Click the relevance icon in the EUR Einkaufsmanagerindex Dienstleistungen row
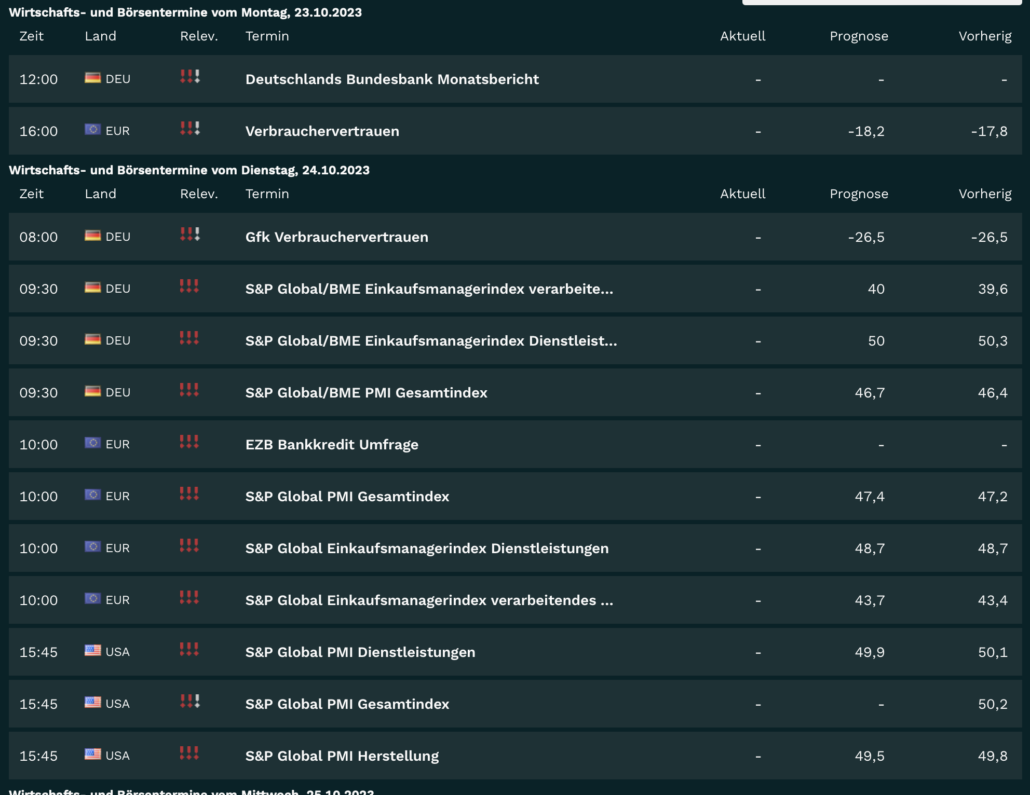Image resolution: width=1030 pixels, height=795 pixels. pyautogui.click(x=189, y=545)
